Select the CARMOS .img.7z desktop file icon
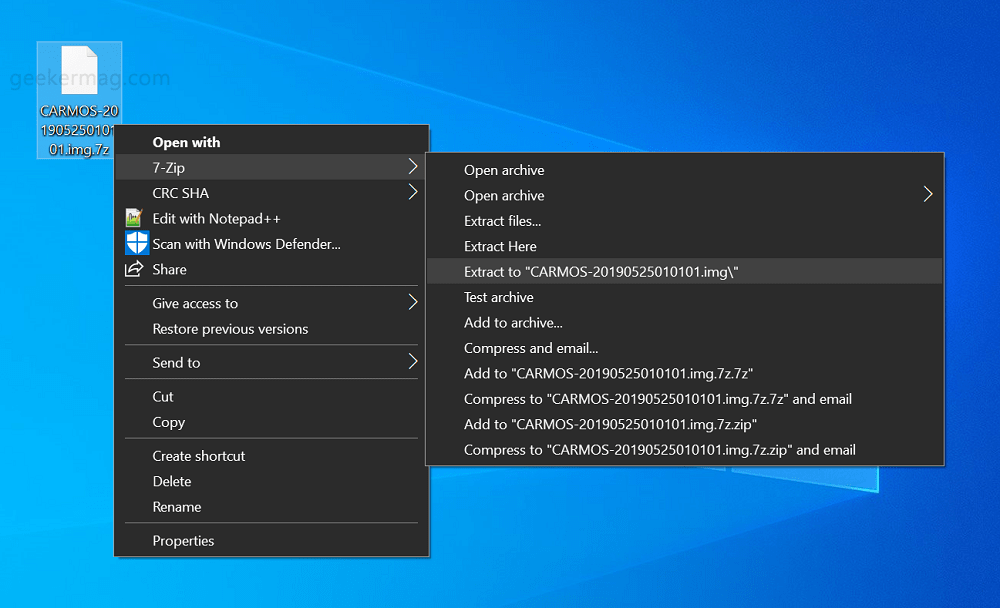The image size is (1000, 608). [79, 100]
